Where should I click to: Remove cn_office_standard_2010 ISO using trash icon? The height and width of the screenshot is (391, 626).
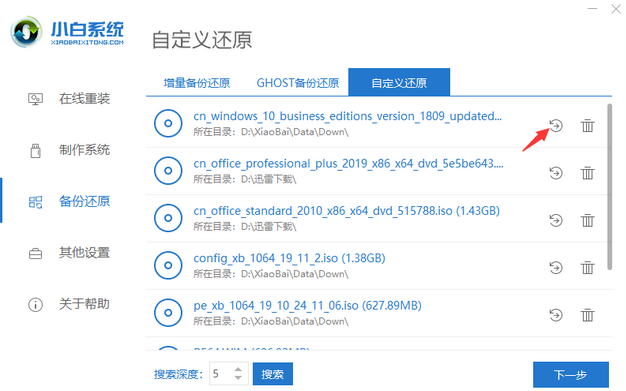point(587,220)
